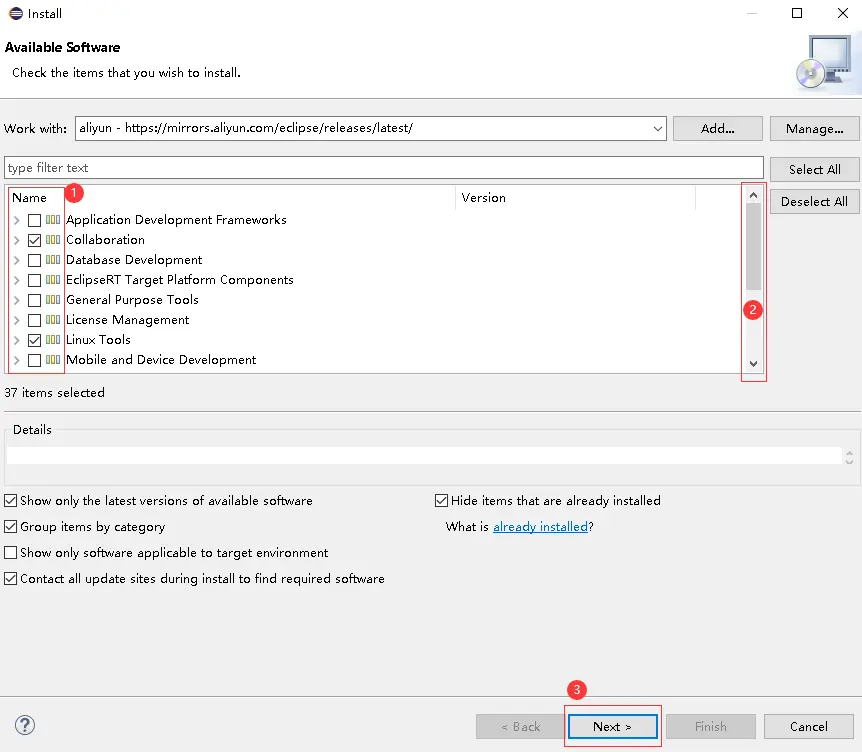Focus the 'type filter text' field

point(384,168)
